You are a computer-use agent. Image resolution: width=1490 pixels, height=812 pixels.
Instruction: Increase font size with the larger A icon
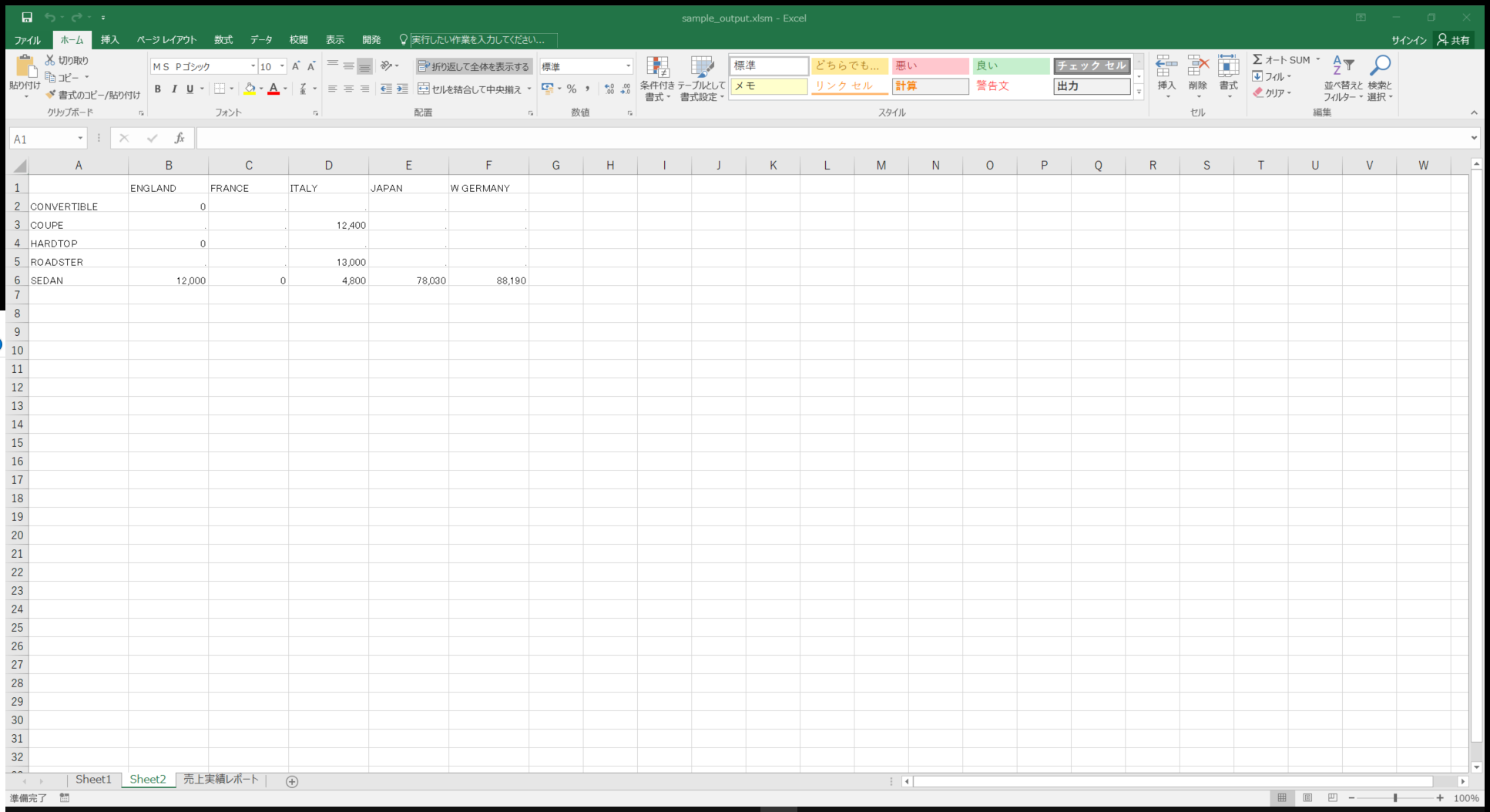click(295, 66)
